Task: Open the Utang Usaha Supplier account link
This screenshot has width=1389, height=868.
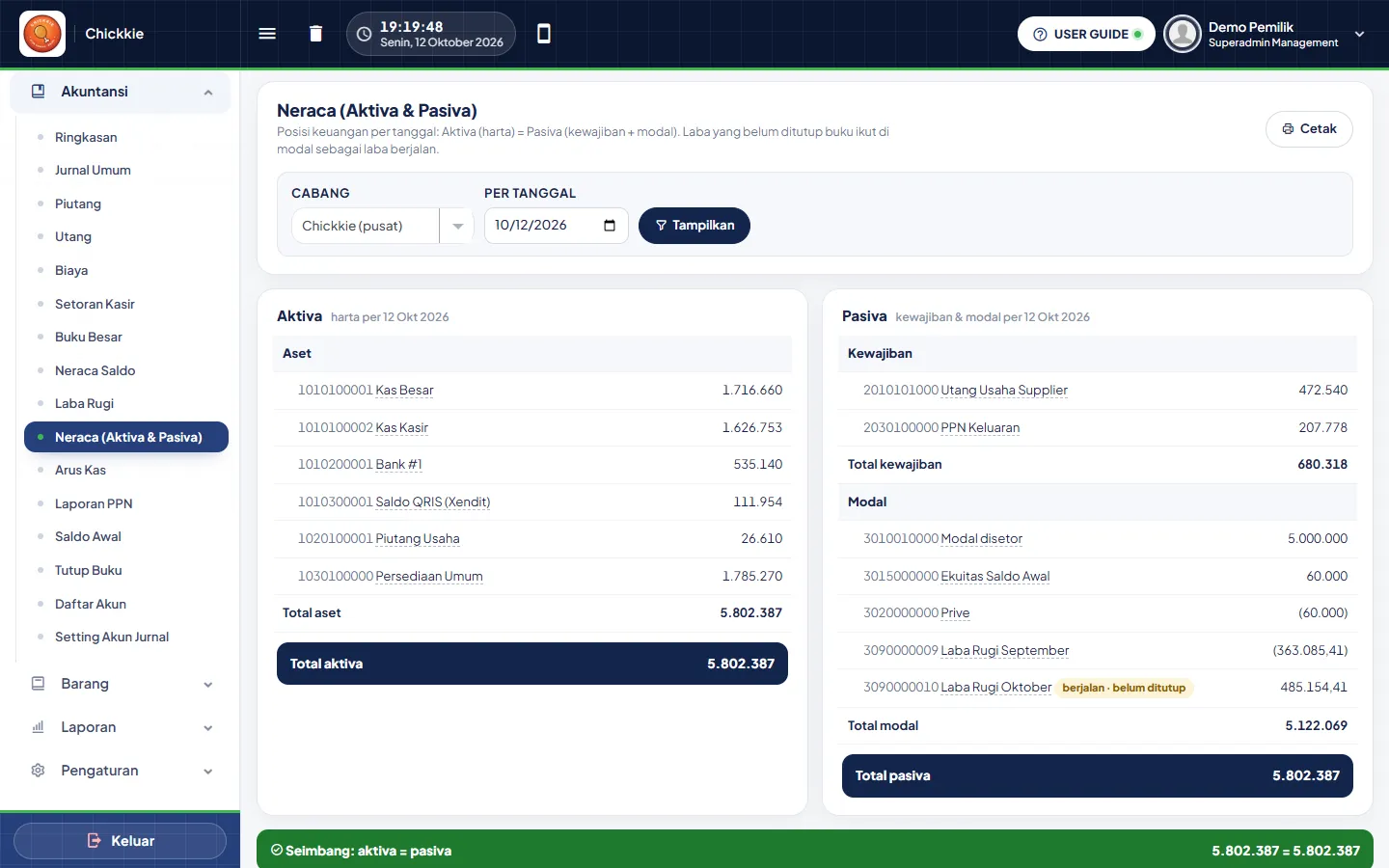Action: [1004, 391]
